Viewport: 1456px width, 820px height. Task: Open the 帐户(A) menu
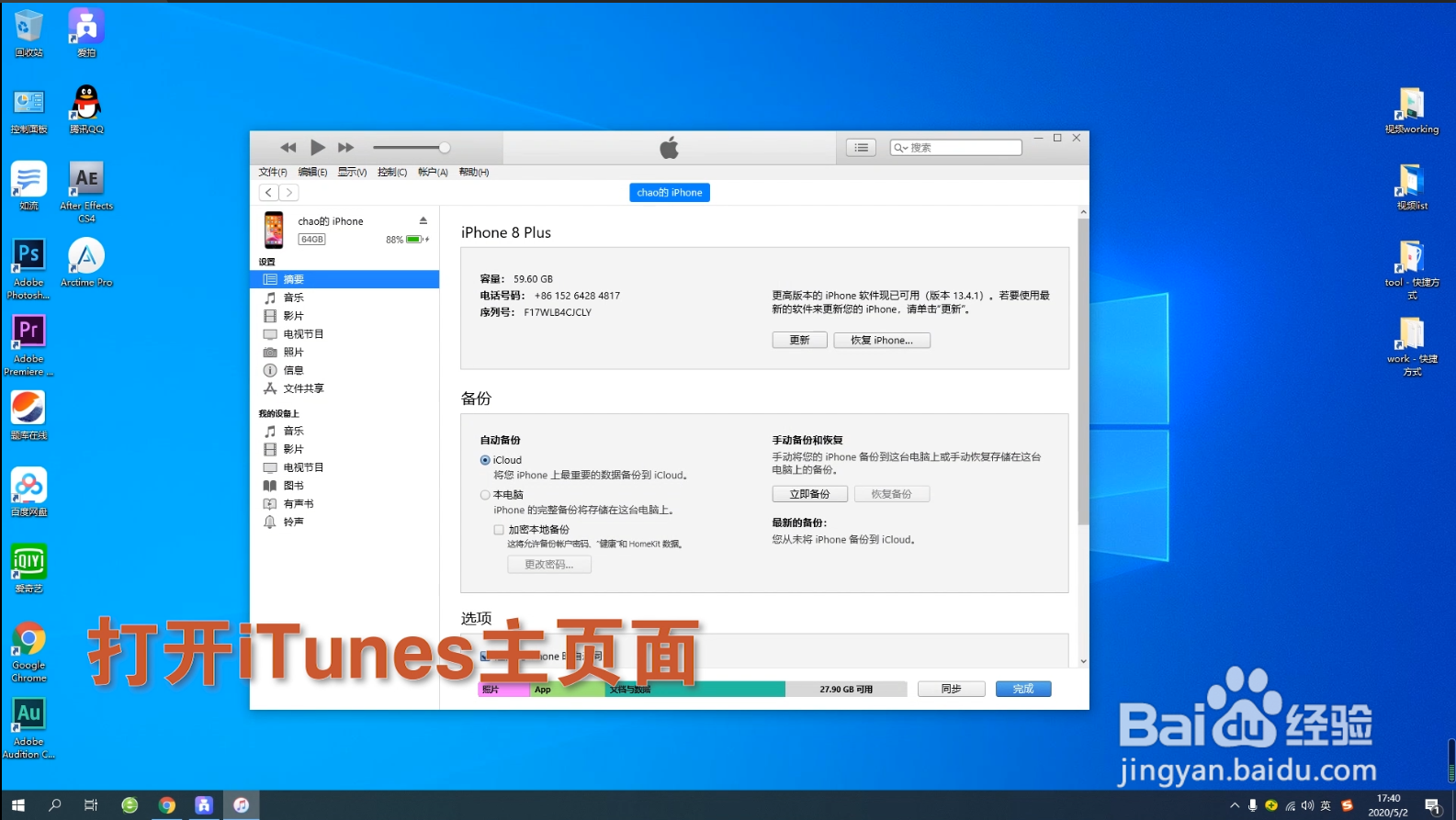click(433, 172)
